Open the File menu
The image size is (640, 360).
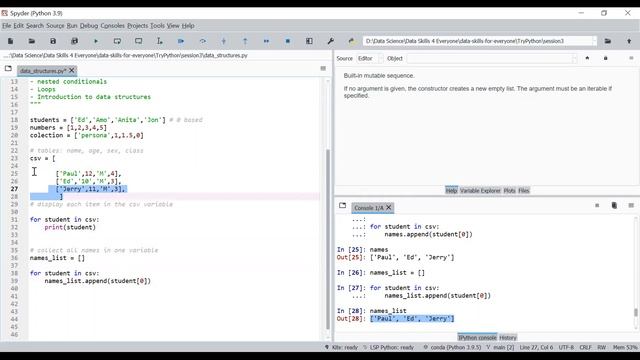[x=7, y=26]
